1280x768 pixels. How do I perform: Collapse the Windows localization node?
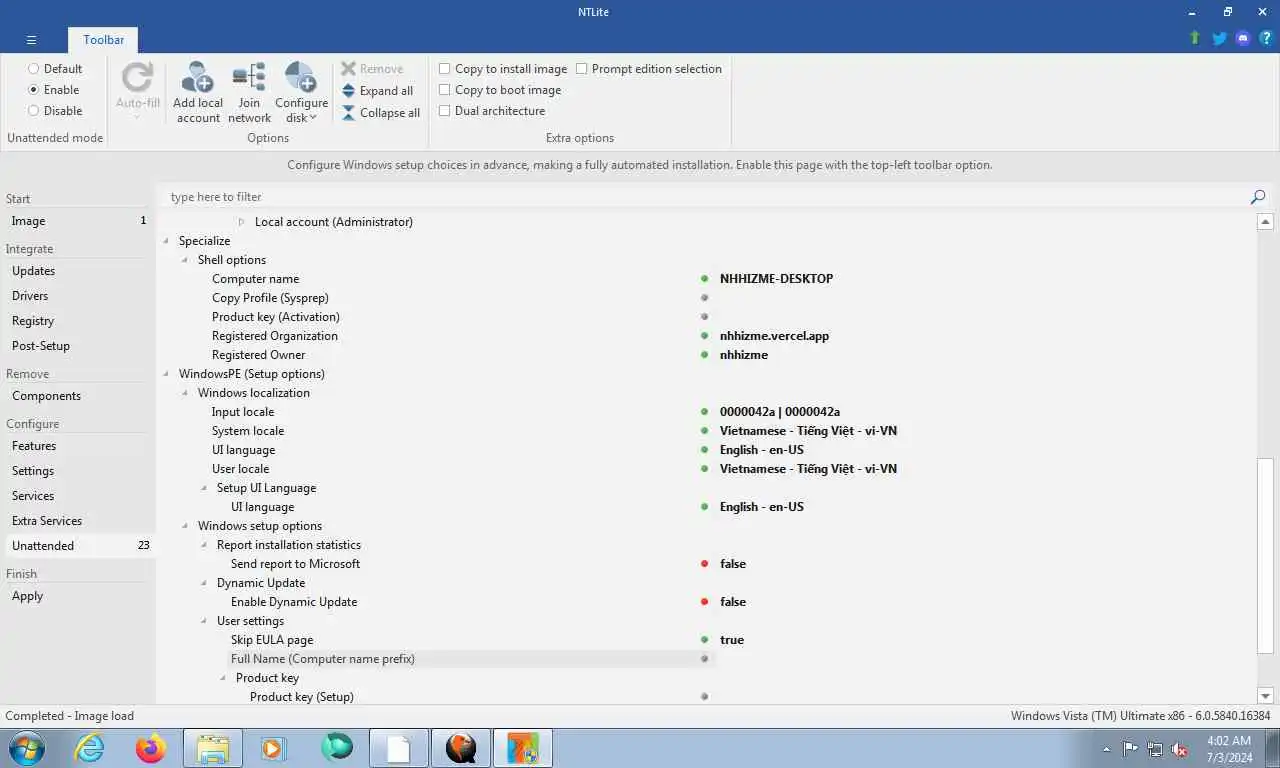pos(185,393)
